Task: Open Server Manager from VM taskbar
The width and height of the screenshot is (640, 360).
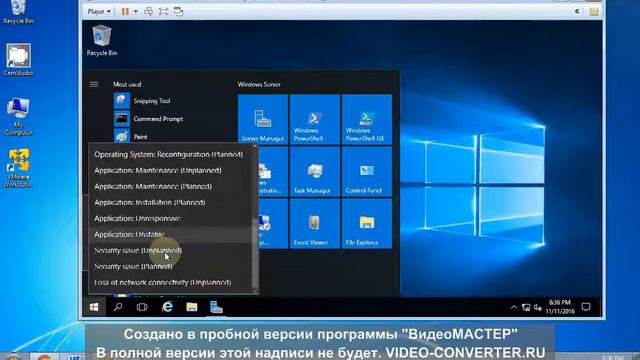Action: (216, 307)
